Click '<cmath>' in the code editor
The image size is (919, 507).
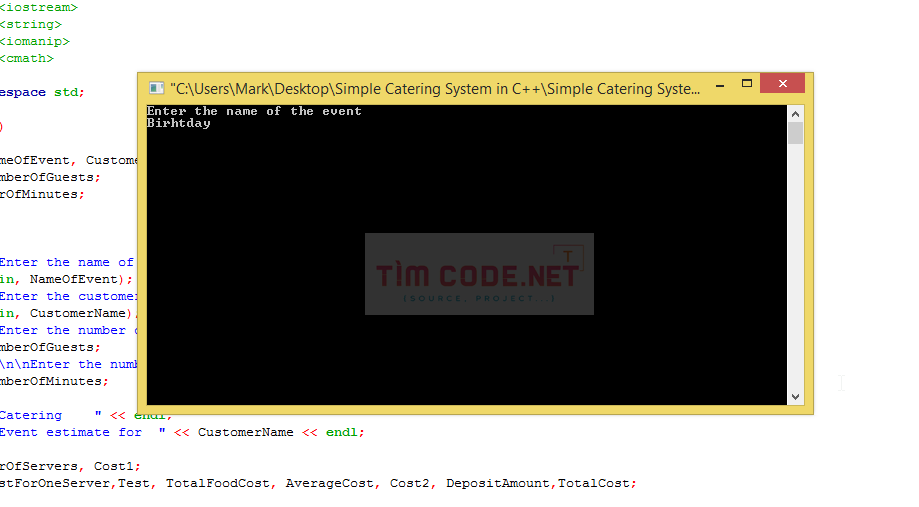[26, 59]
